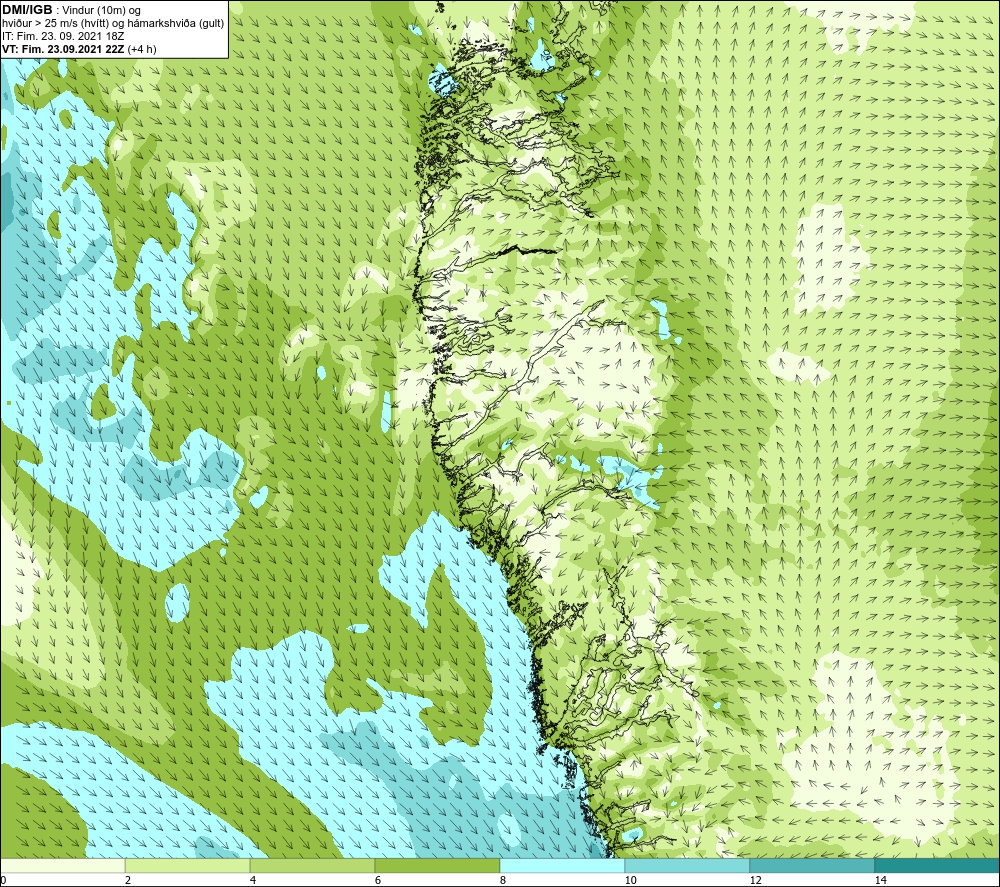Click the 4–6 m/s green swatch
The height and width of the screenshot is (887, 1000).
click(312, 866)
